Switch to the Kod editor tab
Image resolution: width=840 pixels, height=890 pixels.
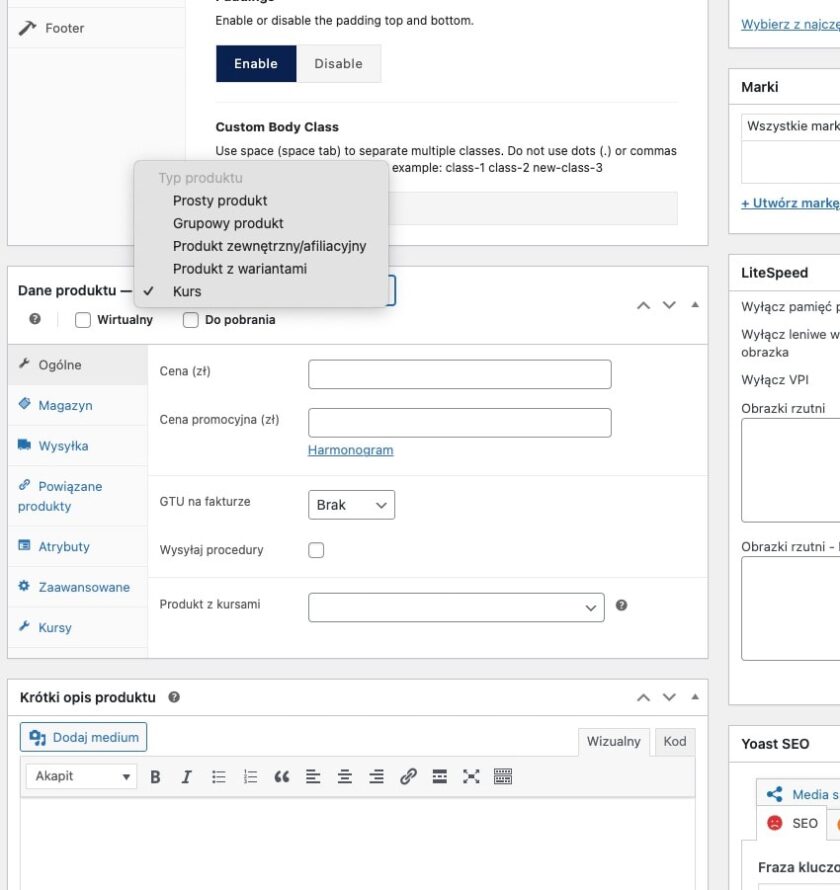point(674,741)
